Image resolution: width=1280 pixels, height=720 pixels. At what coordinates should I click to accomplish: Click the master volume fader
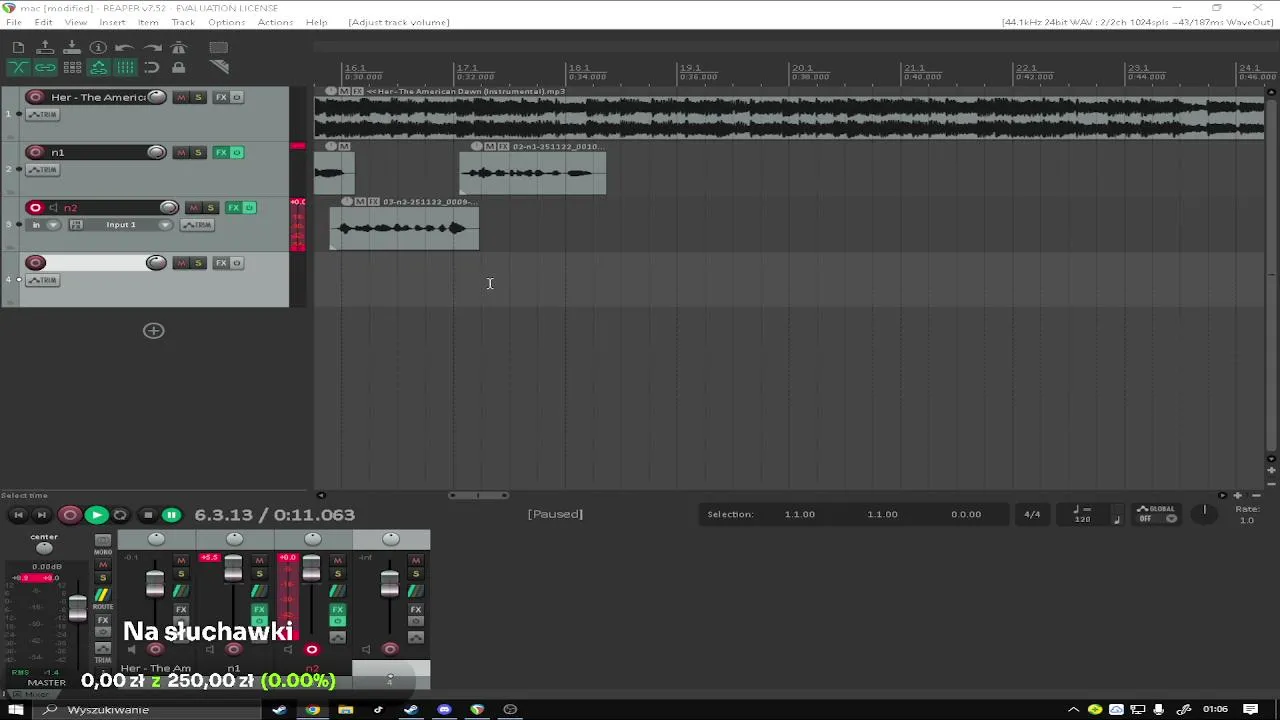tap(77, 607)
